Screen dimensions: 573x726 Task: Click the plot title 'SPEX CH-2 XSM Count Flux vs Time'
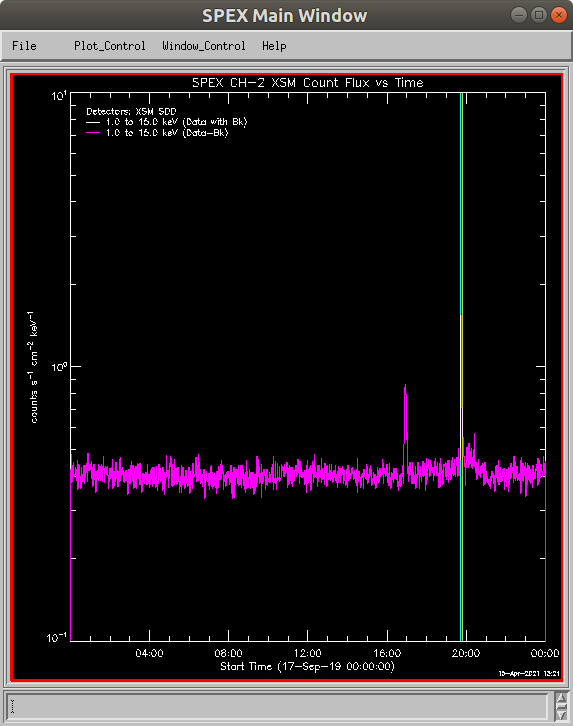coord(308,83)
